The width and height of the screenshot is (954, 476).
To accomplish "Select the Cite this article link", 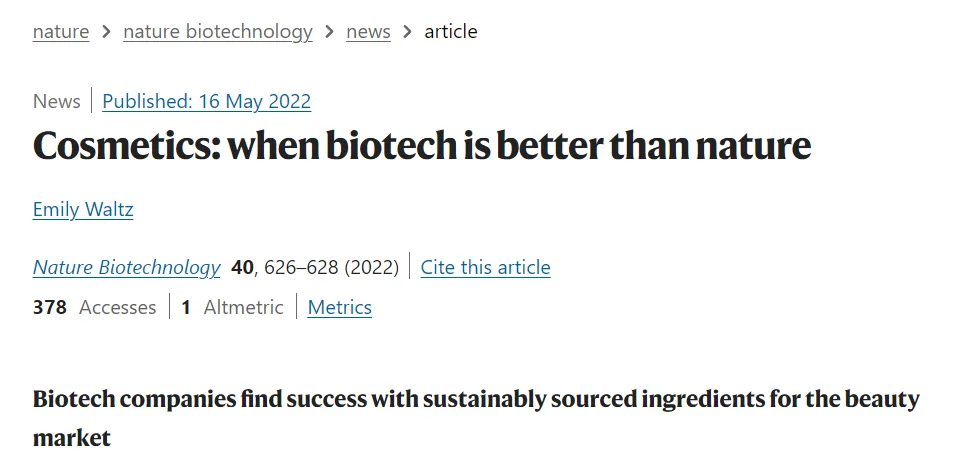I will 485,267.
